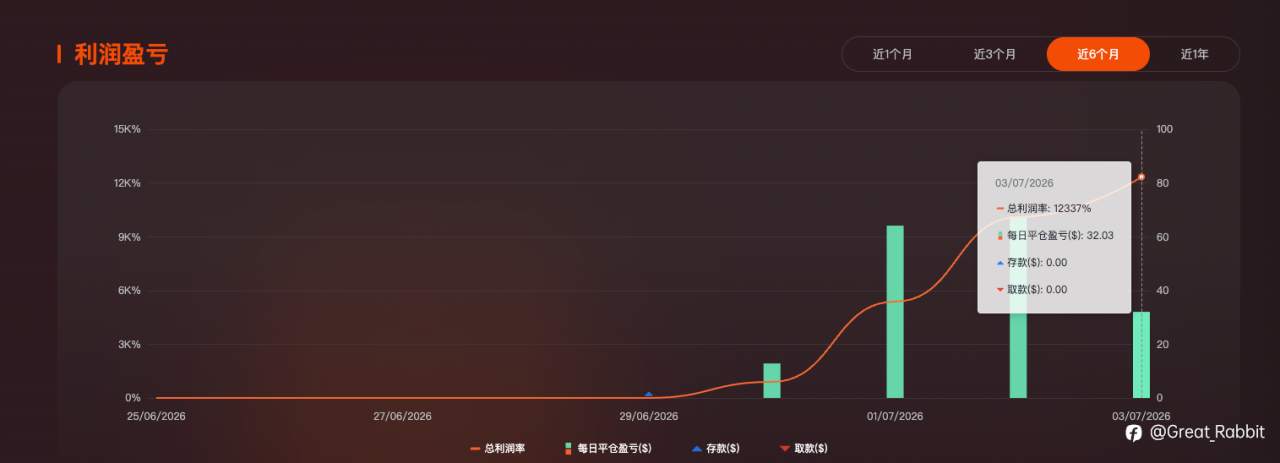Select the 近6个月 time range tab

1098,54
